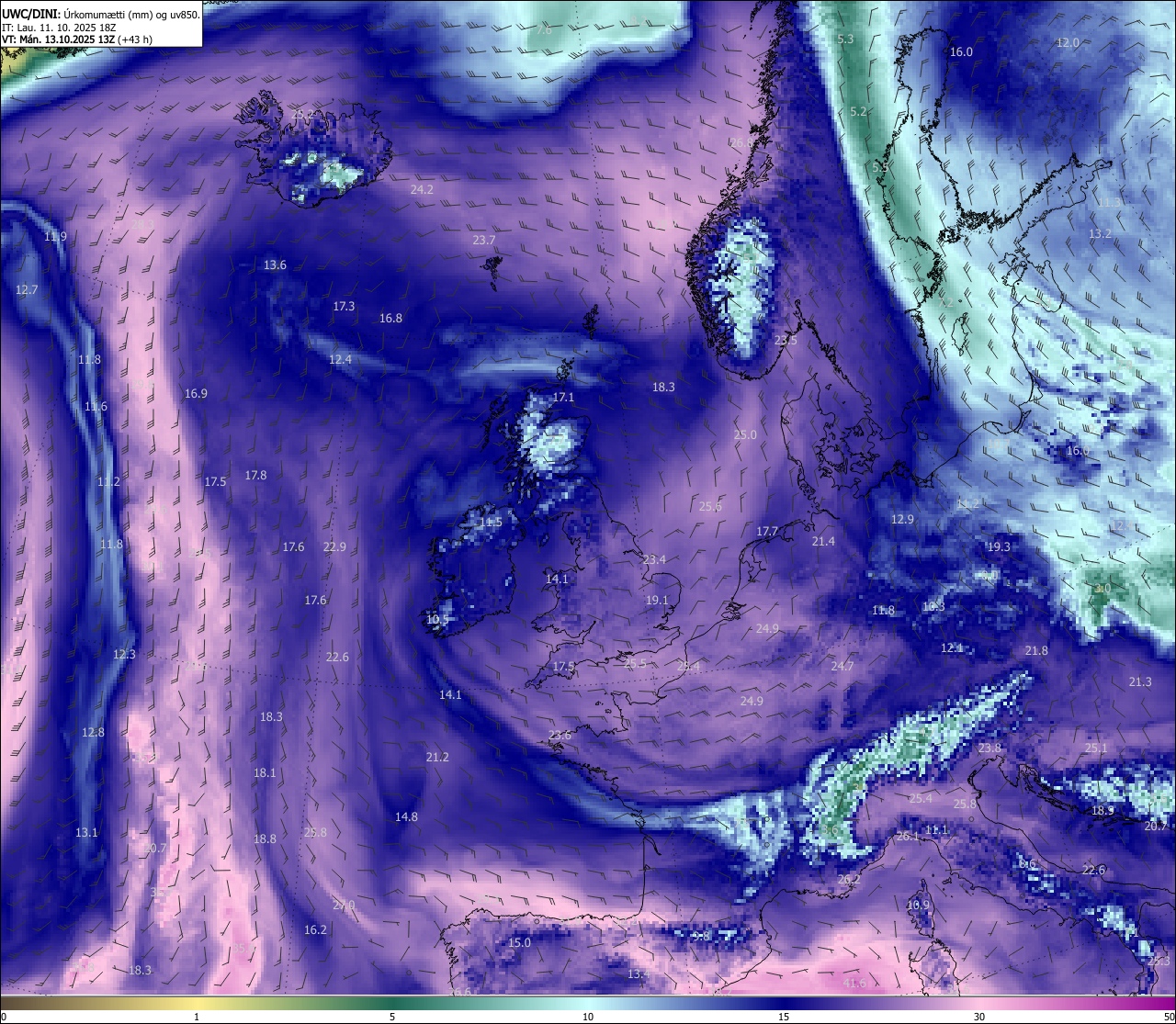Click the colorbar tick labeled 10
This screenshot has height=1024, width=1176.
[x=587, y=1017]
